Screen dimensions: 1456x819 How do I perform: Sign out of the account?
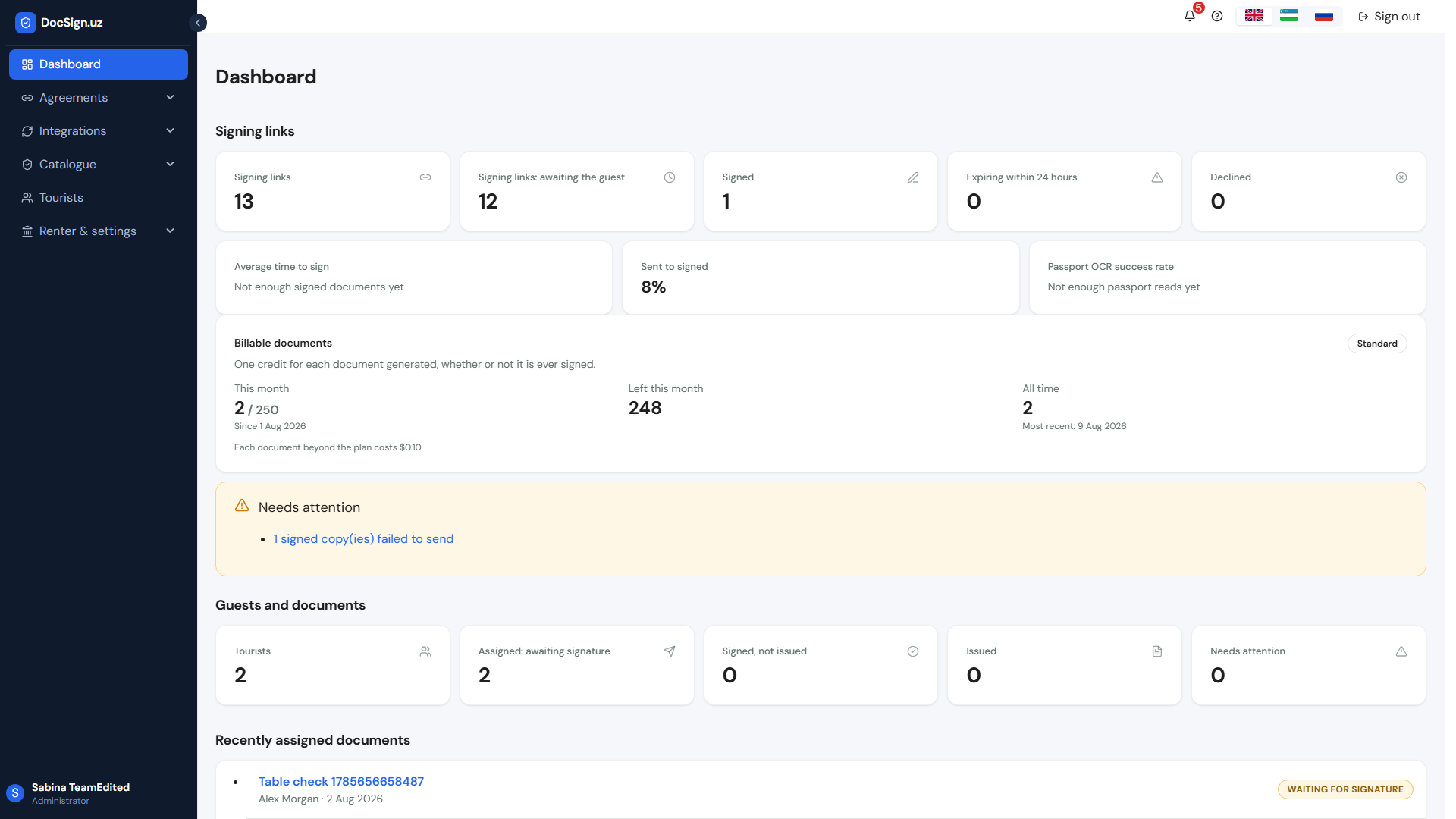coord(1389,17)
